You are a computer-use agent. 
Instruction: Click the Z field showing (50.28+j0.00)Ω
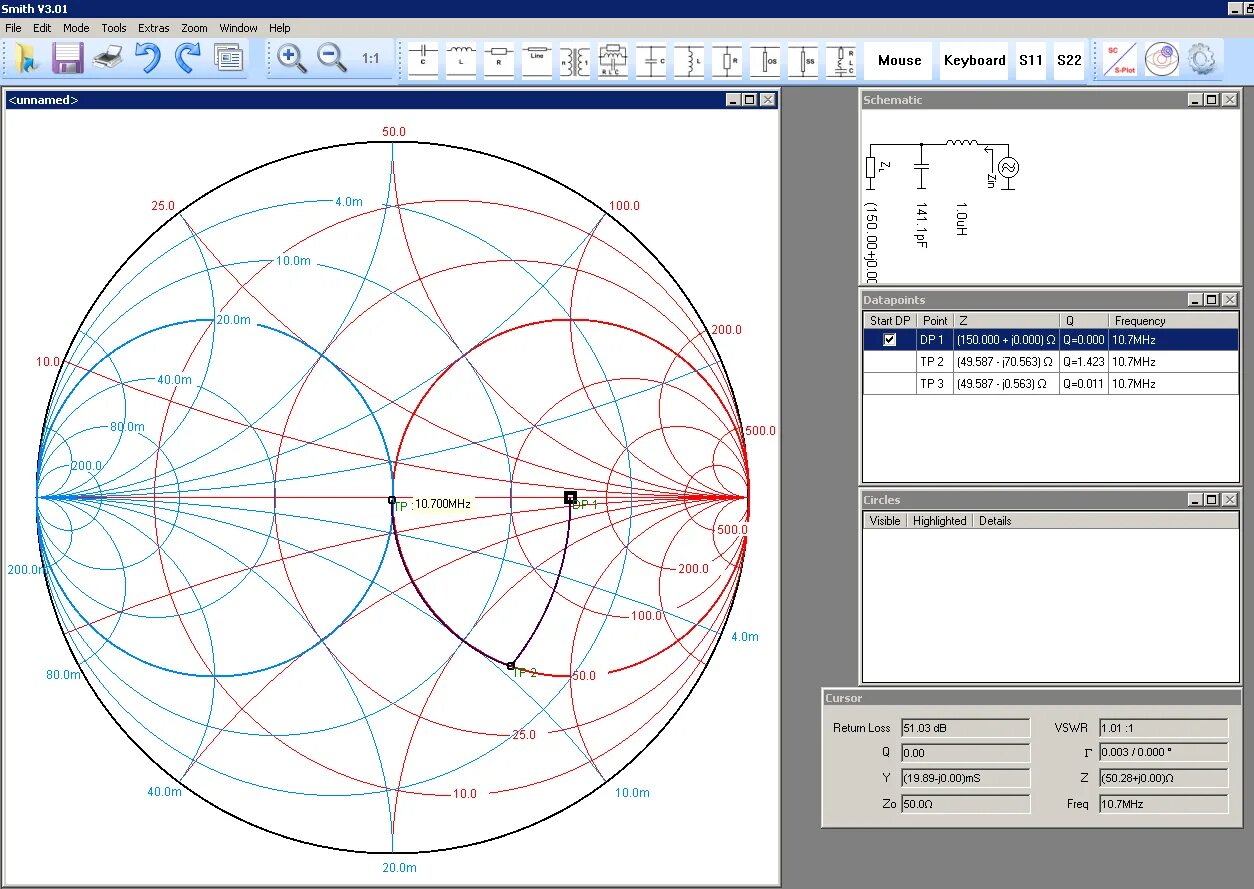click(1163, 778)
